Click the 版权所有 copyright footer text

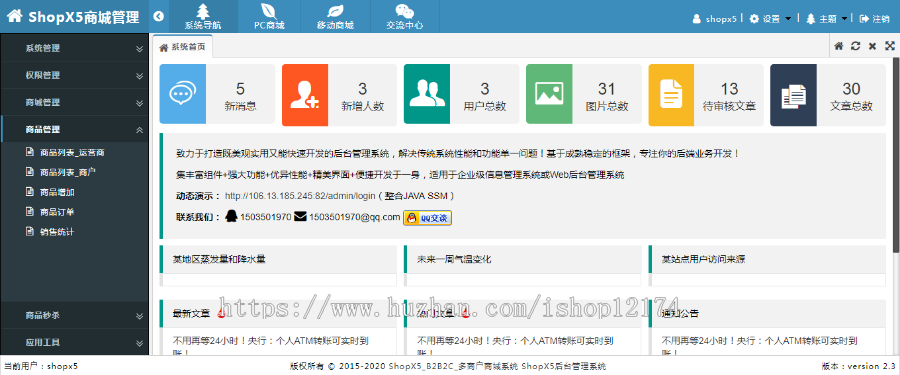[448, 366]
